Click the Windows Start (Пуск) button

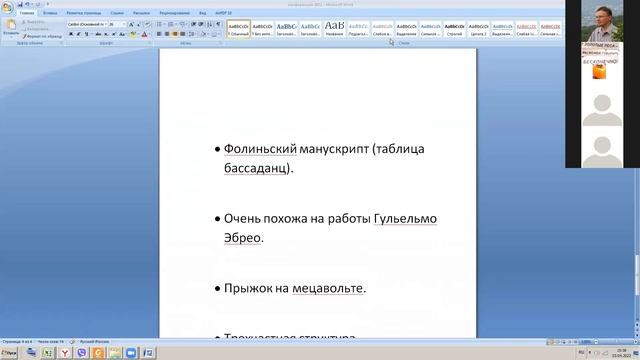pos(9,353)
